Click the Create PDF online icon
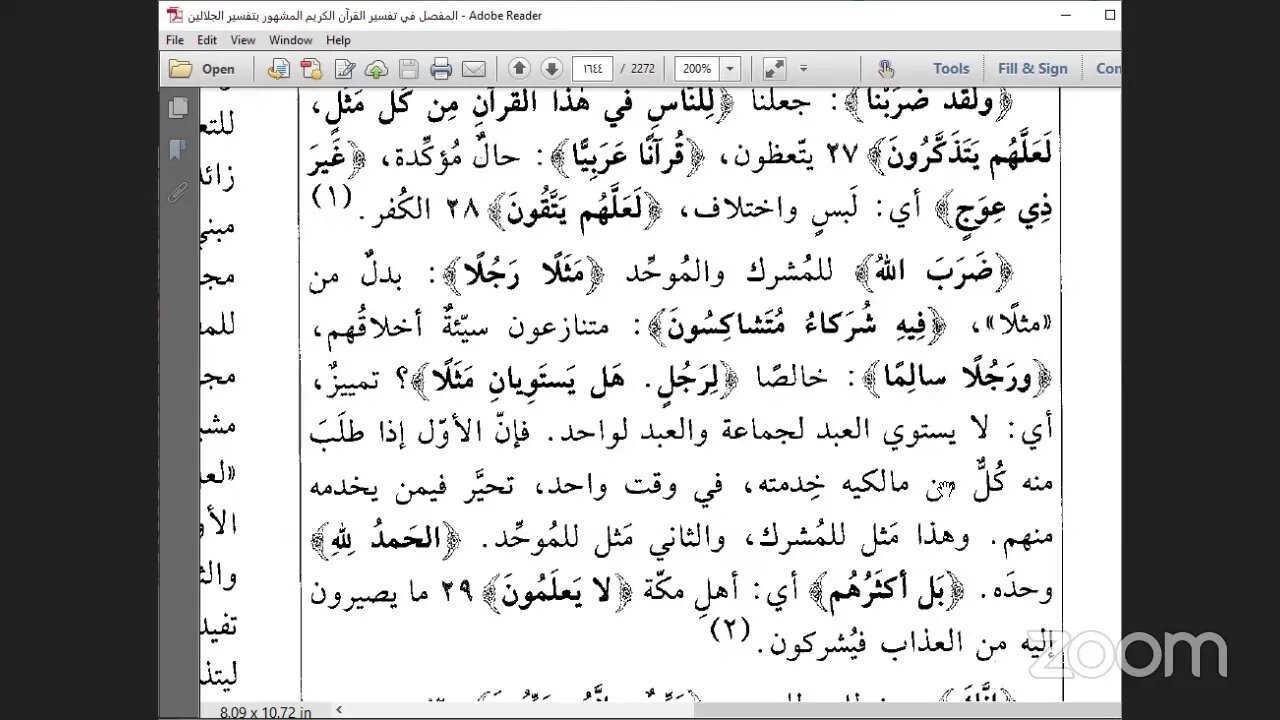 (x=278, y=69)
